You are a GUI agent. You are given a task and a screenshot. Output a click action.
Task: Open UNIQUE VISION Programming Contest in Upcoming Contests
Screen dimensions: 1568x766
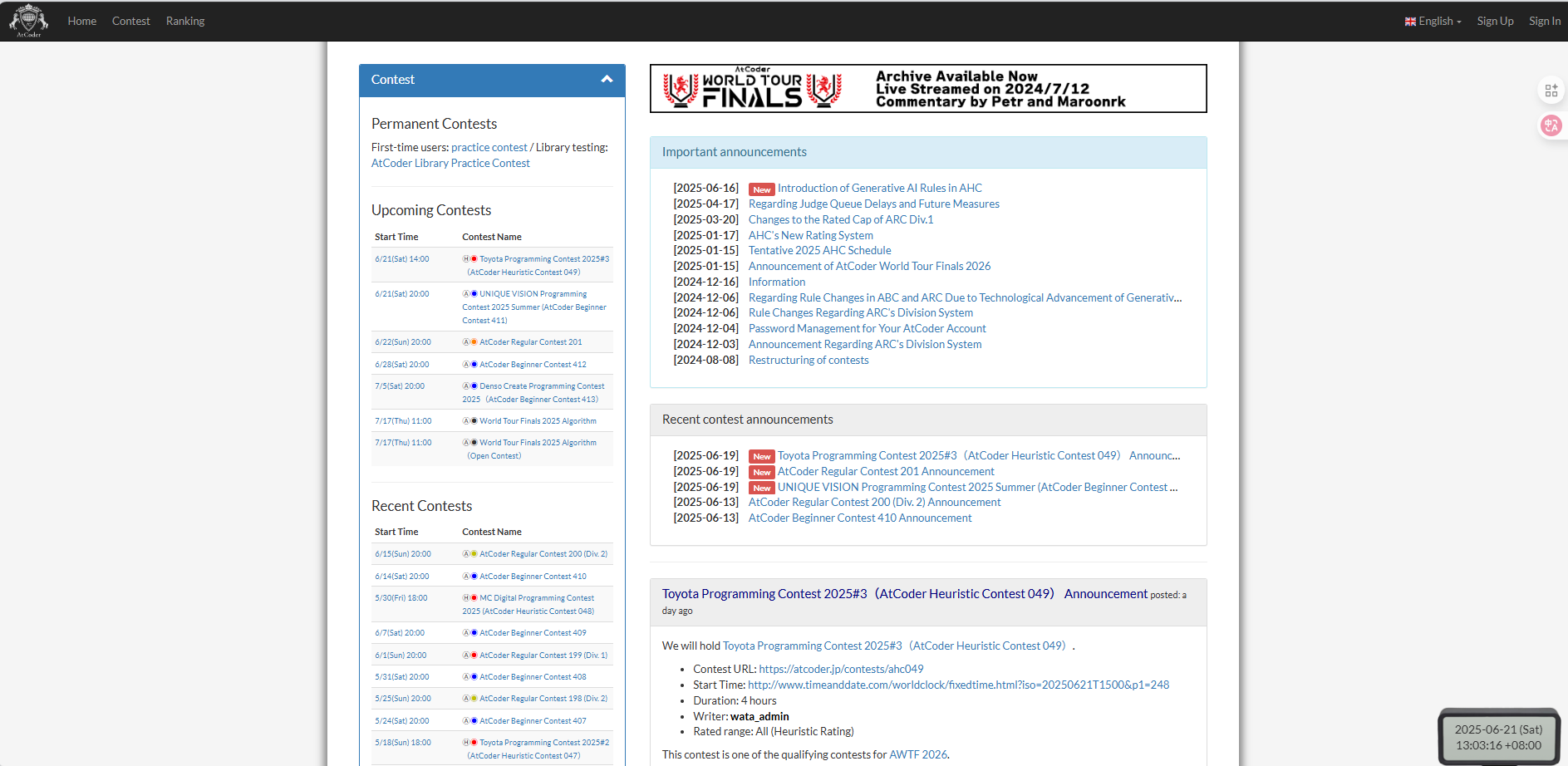(x=534, y=307)
